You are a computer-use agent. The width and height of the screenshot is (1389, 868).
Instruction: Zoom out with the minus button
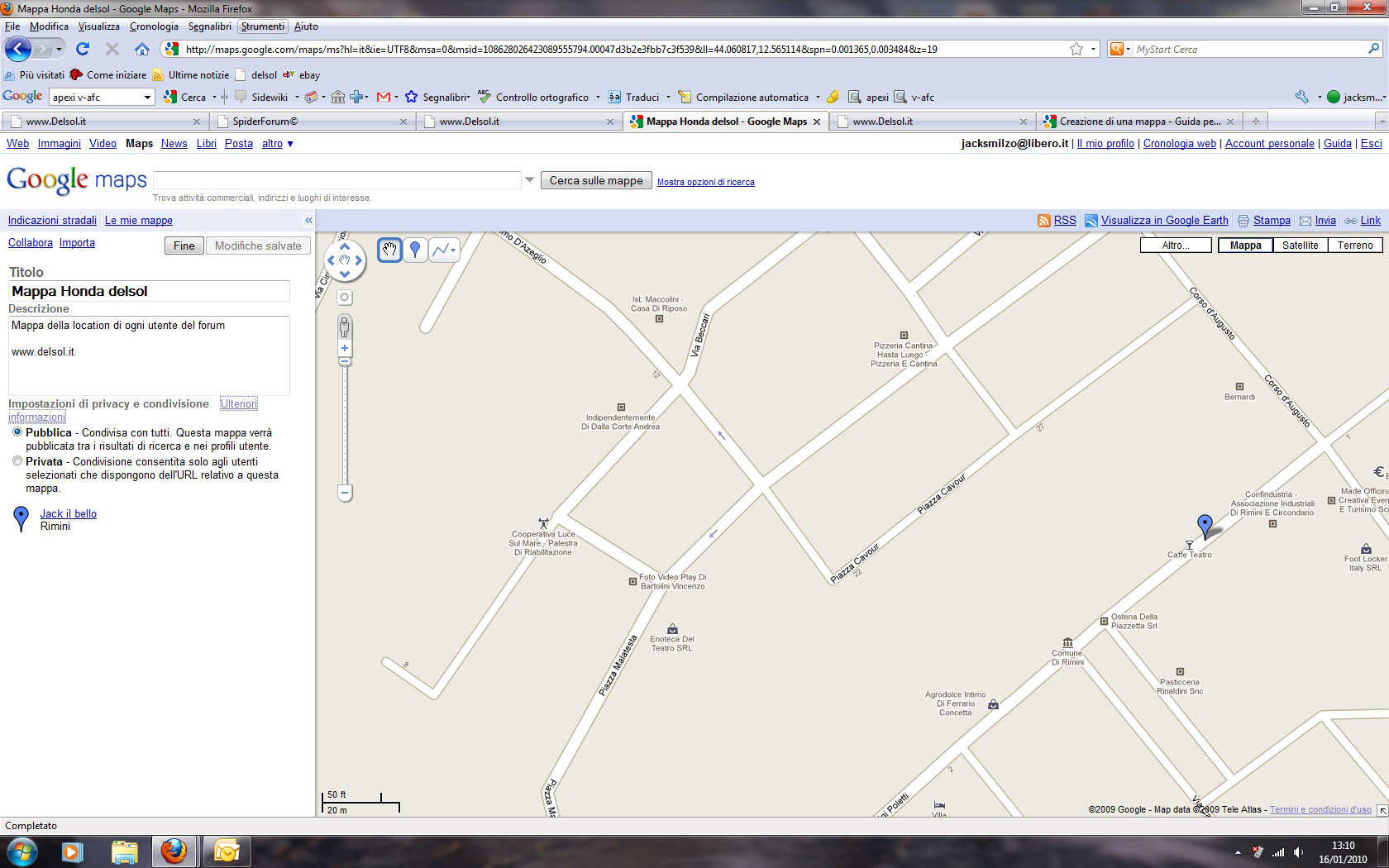coord(345,493)
